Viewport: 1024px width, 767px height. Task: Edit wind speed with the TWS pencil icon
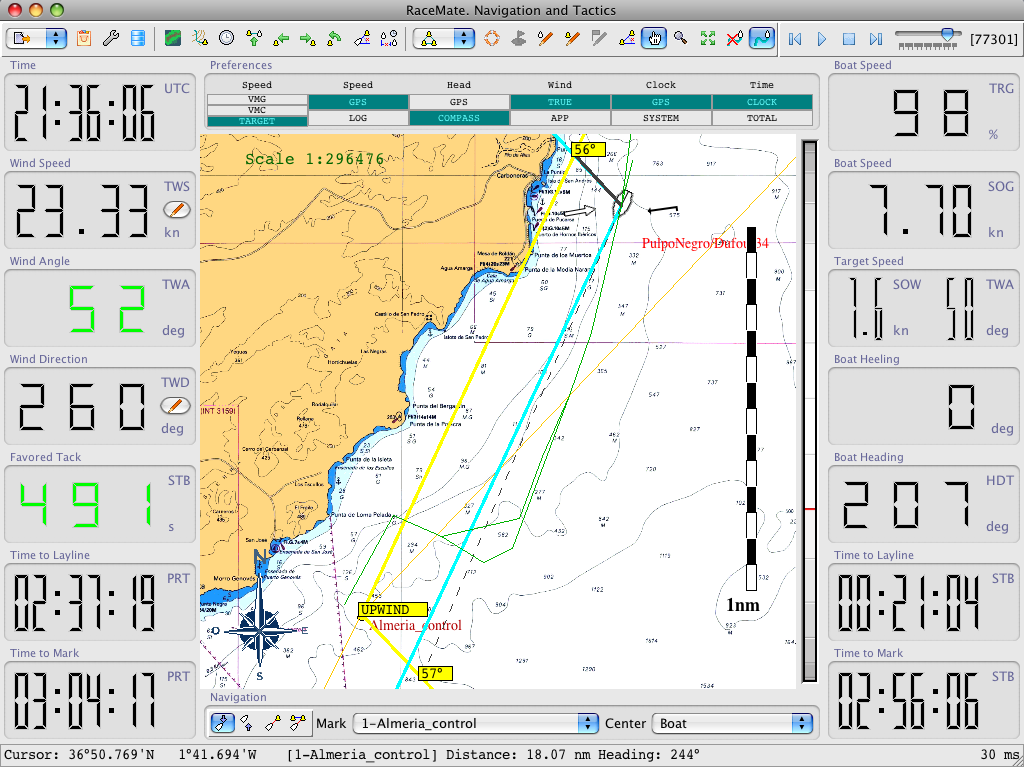tap(176, 210)
